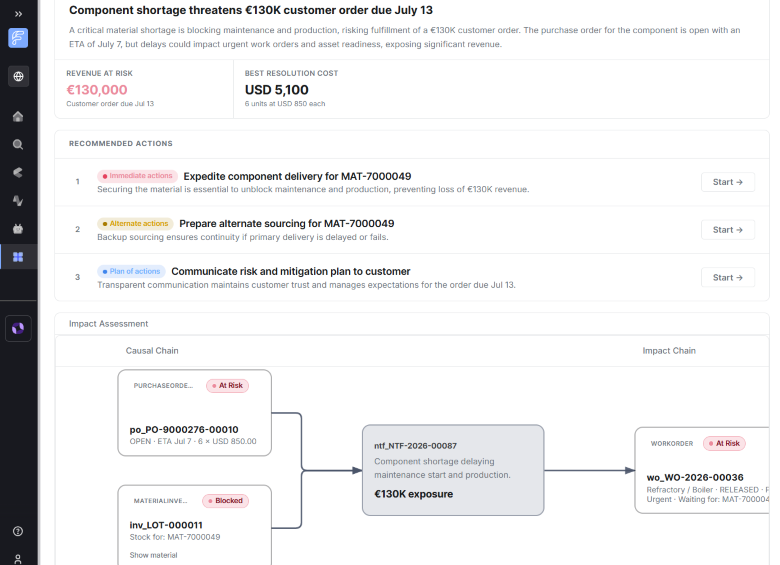Start the Prepare alternate sourcing action
This screenshot has height=565, width=780.
pos(728,230)
